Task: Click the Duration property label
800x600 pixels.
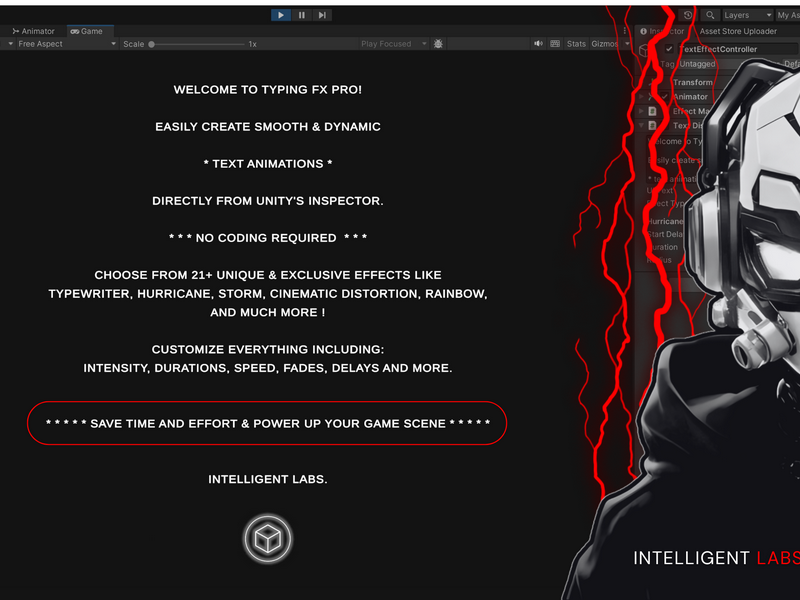Action: coord(662,247)
